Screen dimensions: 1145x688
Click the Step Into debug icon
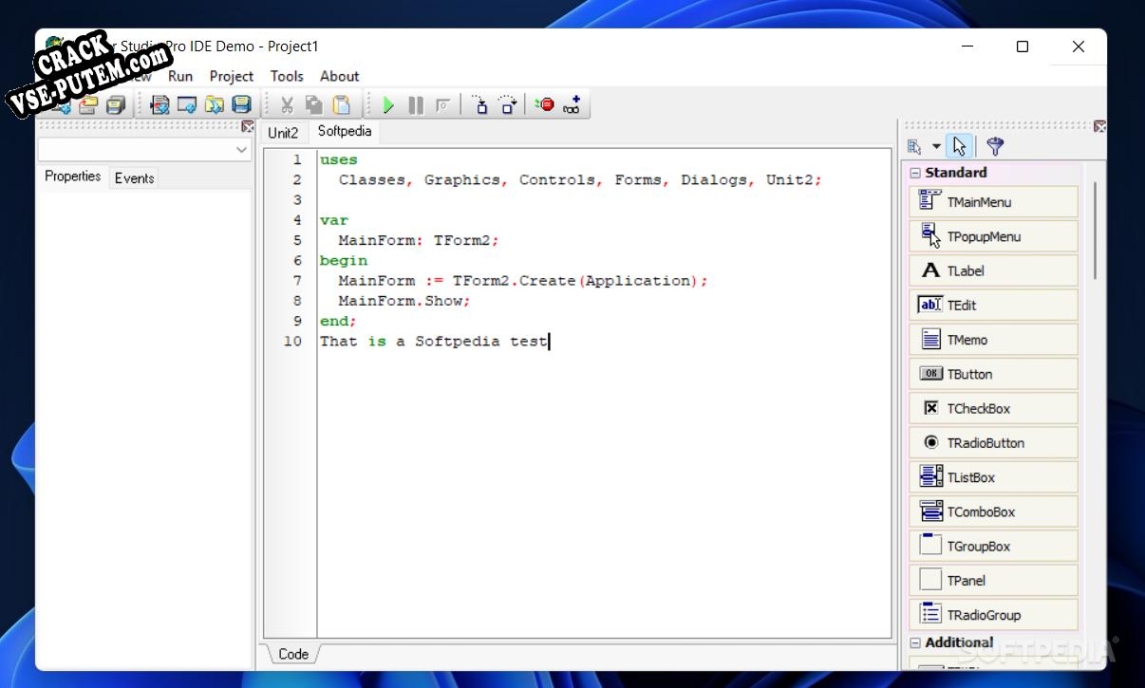coord(480,105)
